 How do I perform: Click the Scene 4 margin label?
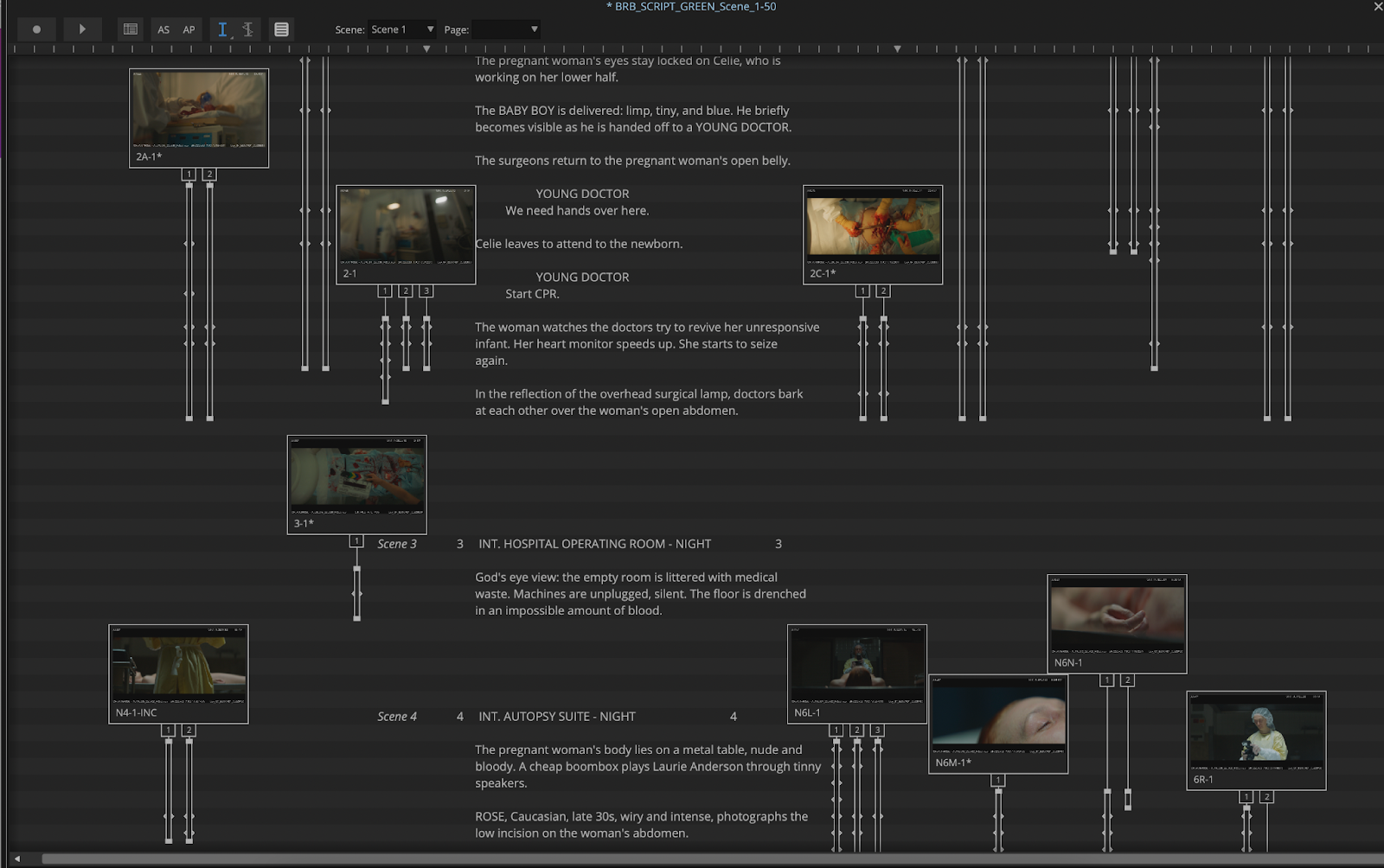(x=397, y=717)
